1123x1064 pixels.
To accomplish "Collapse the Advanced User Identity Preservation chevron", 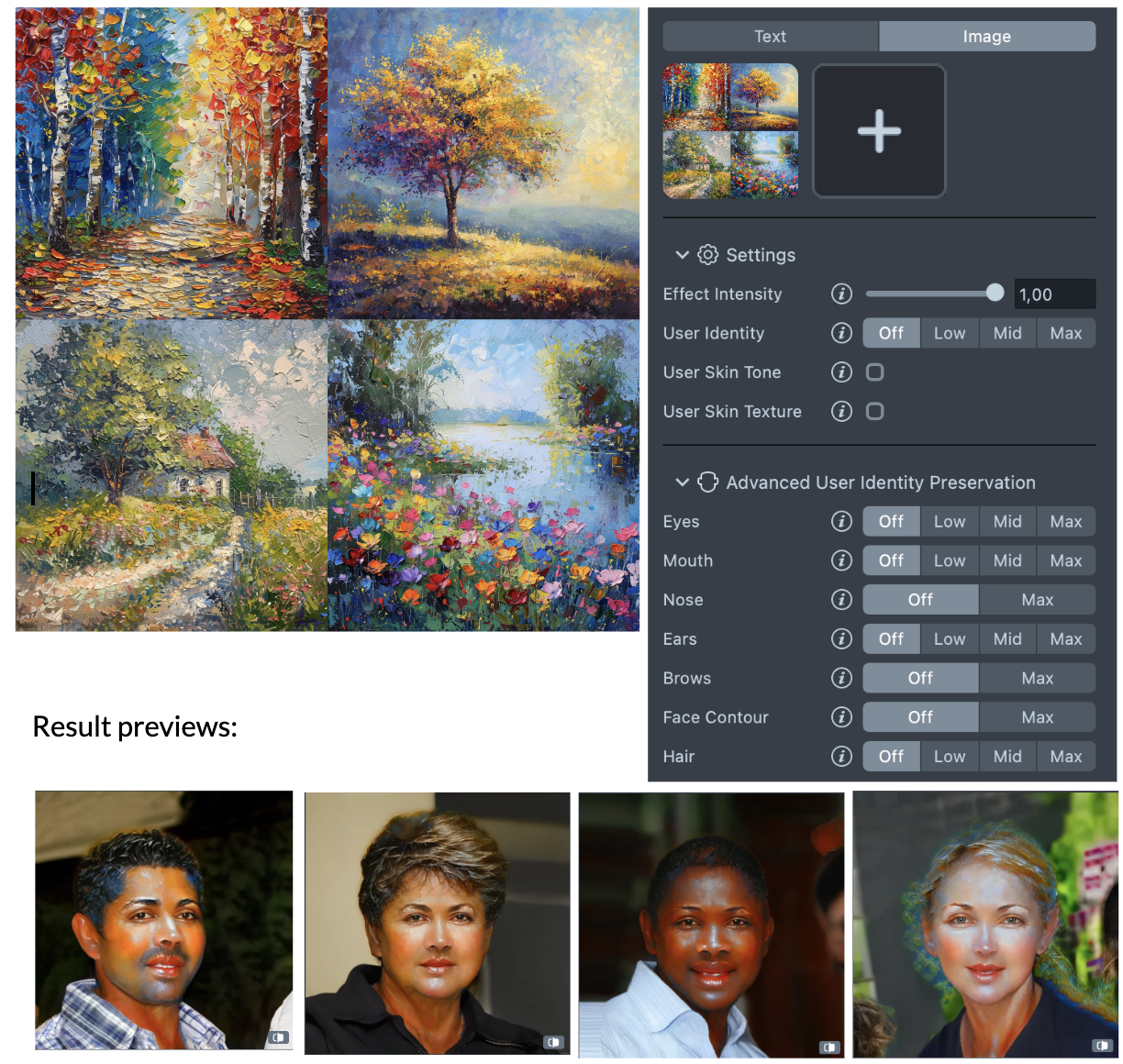I will pos(682,482).
